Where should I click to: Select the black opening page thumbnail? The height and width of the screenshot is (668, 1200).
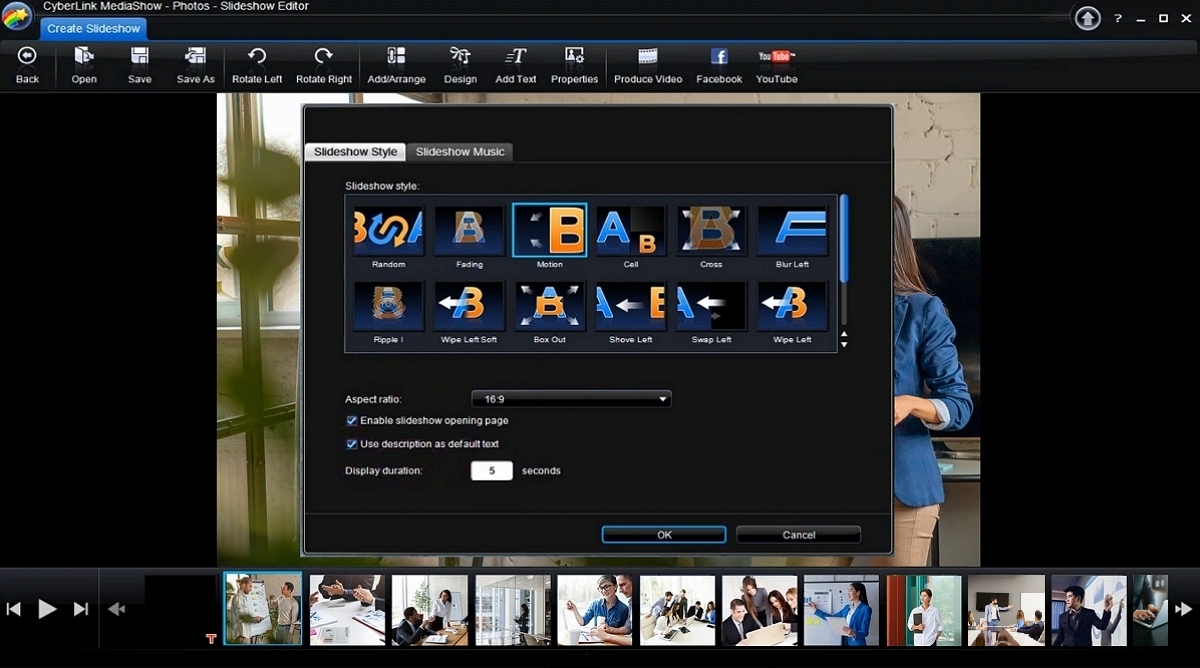[181, 609]
